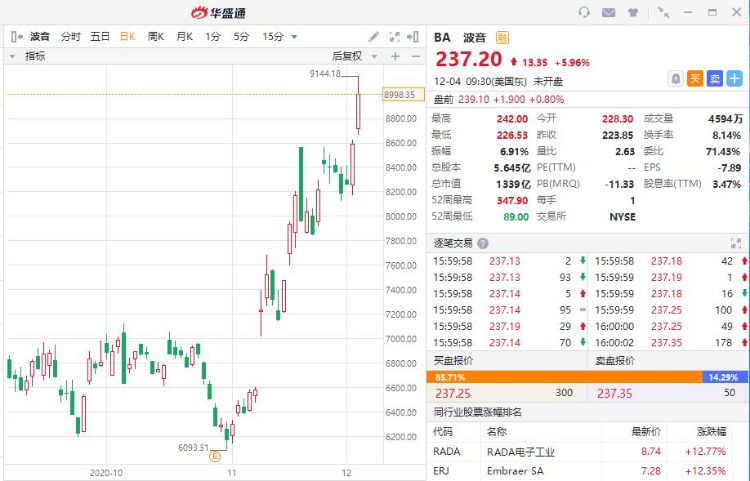Image resolution: width=750 pixels, height=481 pixels.
Task: Sort by 涨跌幅 column header
Action: point(711,432)
